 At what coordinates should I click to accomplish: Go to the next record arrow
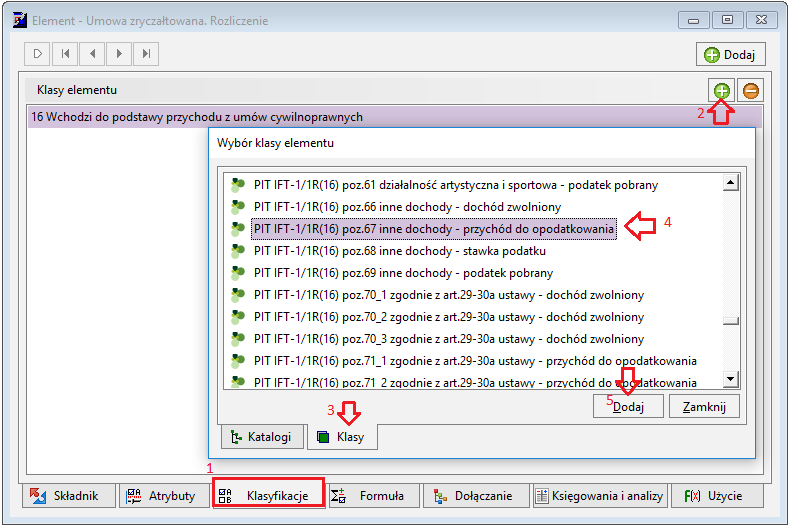[x=119, y=54]
